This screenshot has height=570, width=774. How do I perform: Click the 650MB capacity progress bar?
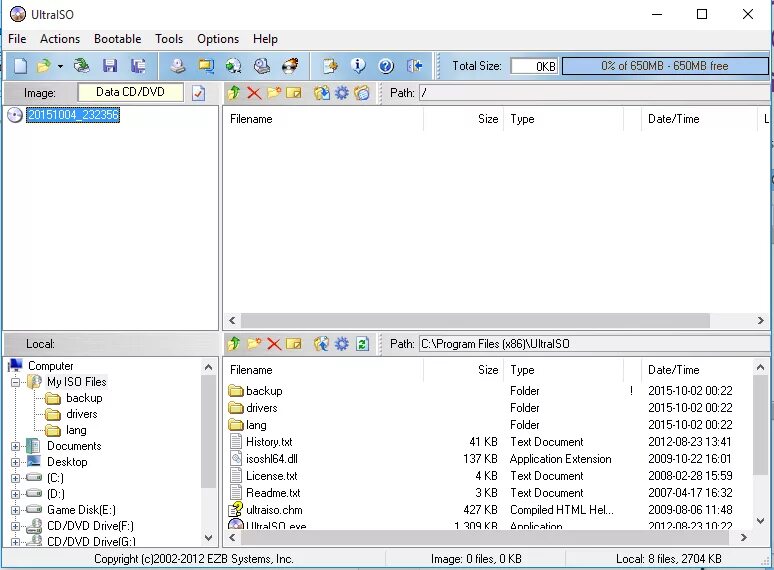coord(665,66)
